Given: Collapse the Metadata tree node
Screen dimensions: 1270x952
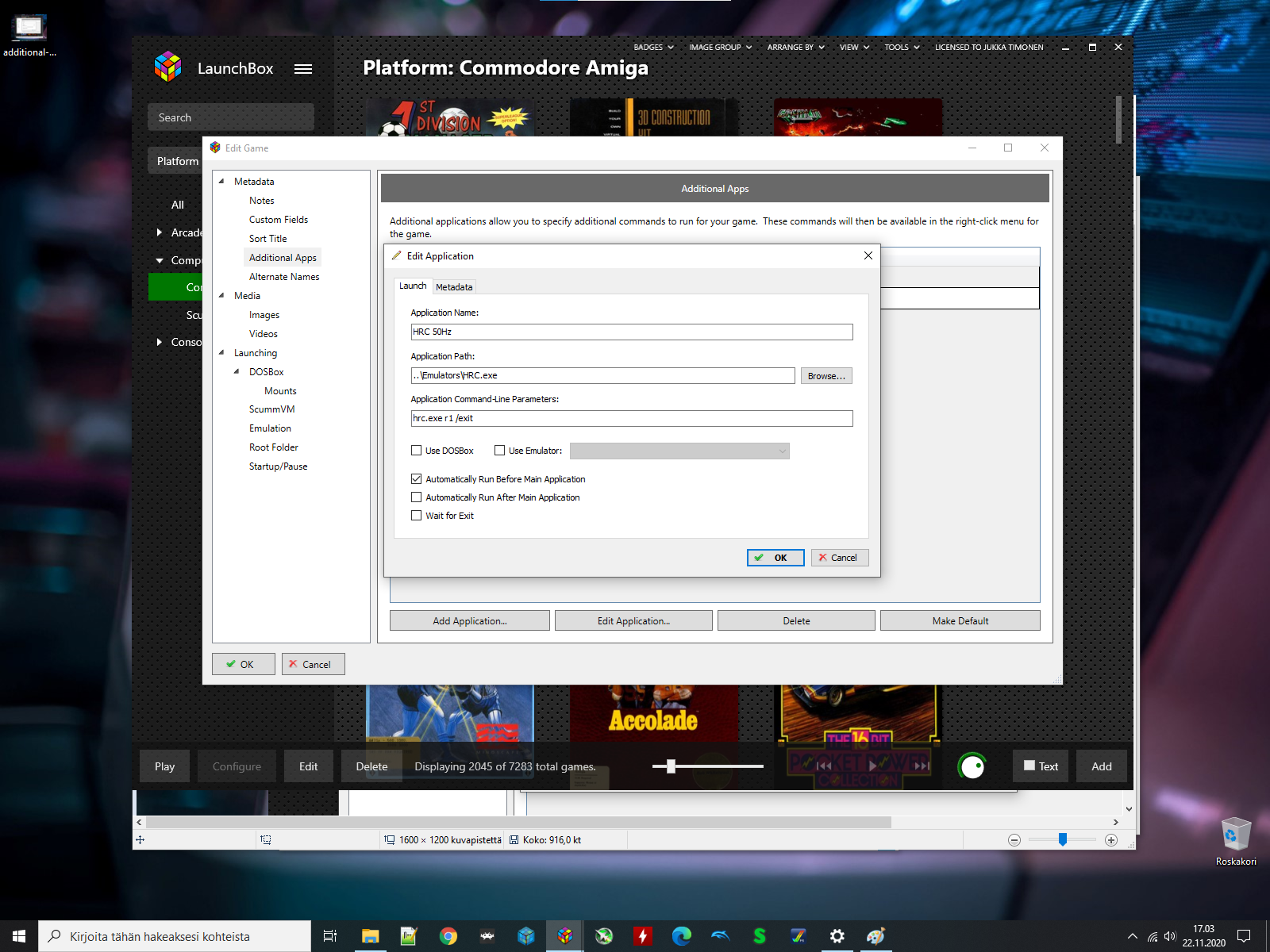Looking at the screenshot, I should pos(221,182).
